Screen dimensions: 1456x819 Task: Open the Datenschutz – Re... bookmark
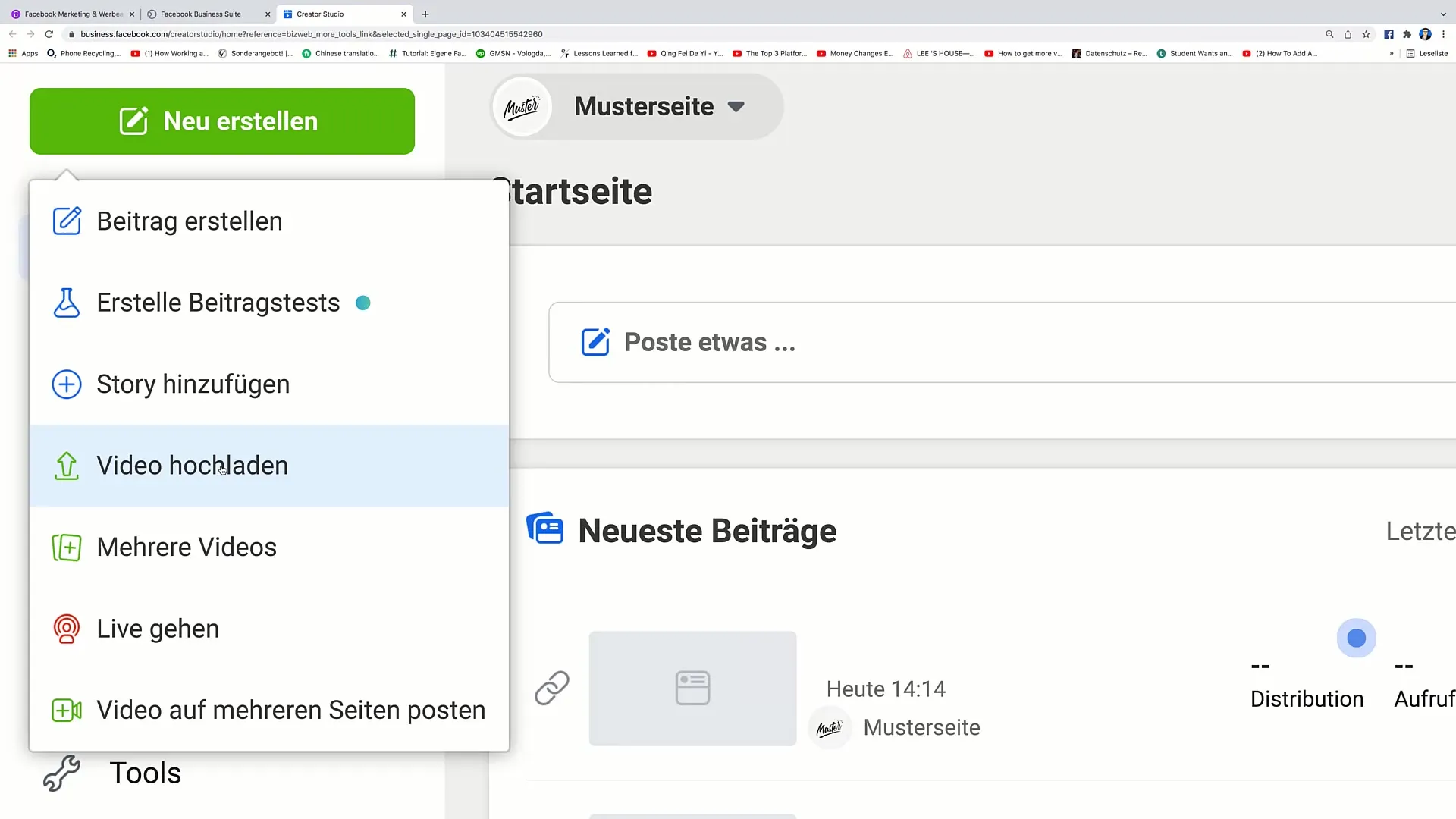click(x=1109, y=54)
